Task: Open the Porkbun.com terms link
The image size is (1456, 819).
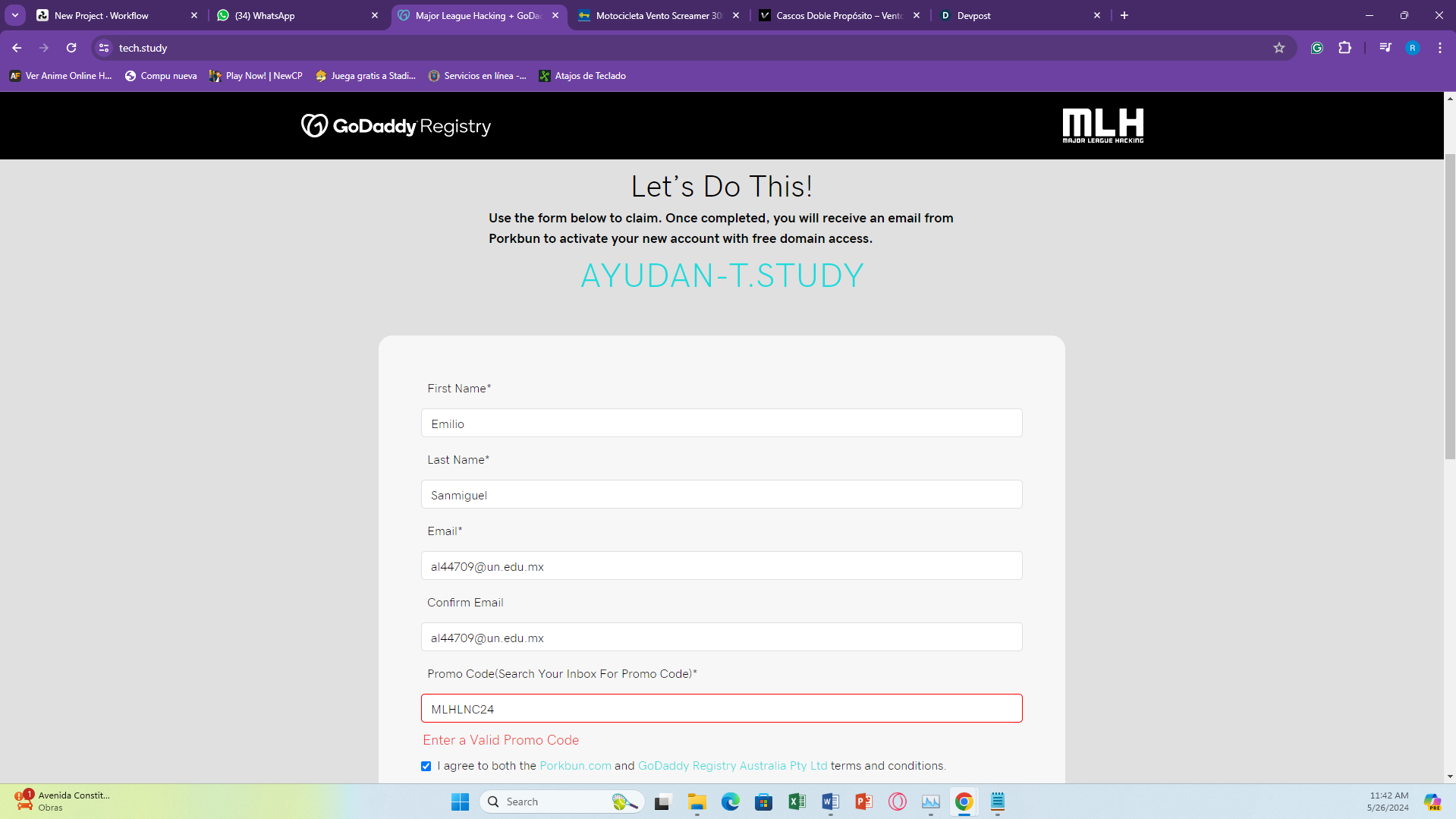Action: (x=575, y=766)
